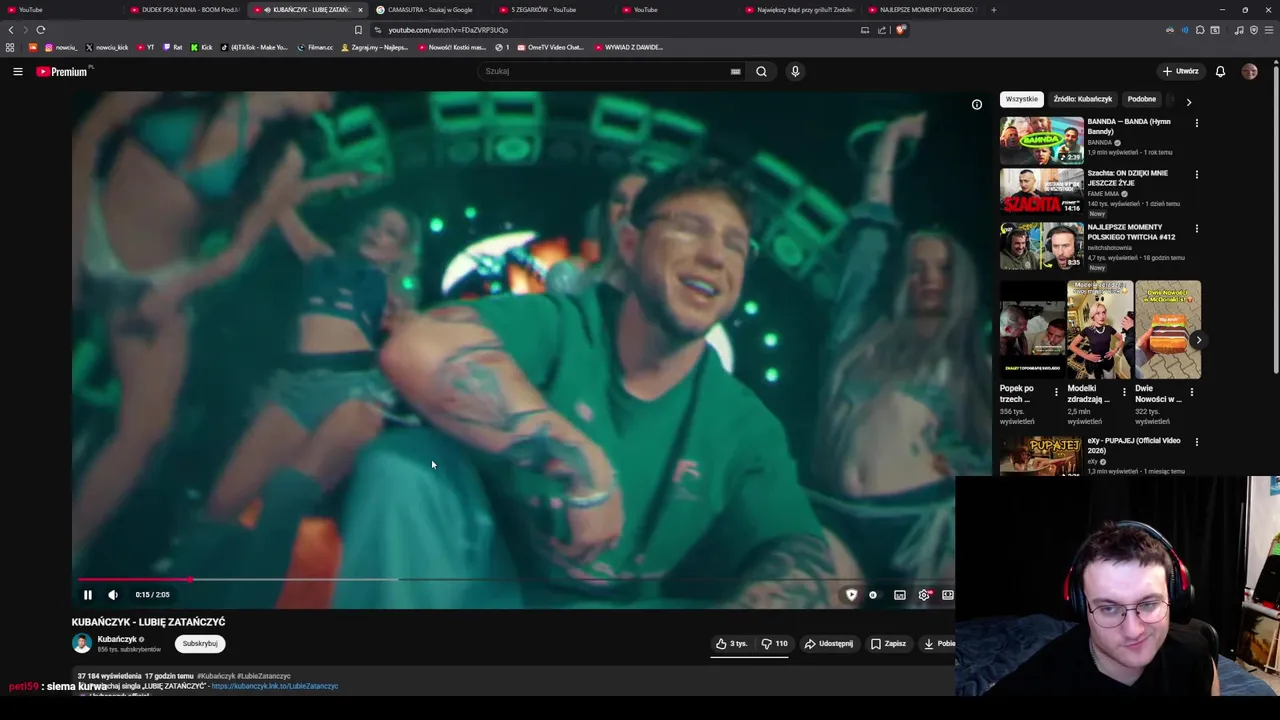This screenshot has height=720, width=1280.
Task: Open the account avatar menu
Action: point(1249,71)
